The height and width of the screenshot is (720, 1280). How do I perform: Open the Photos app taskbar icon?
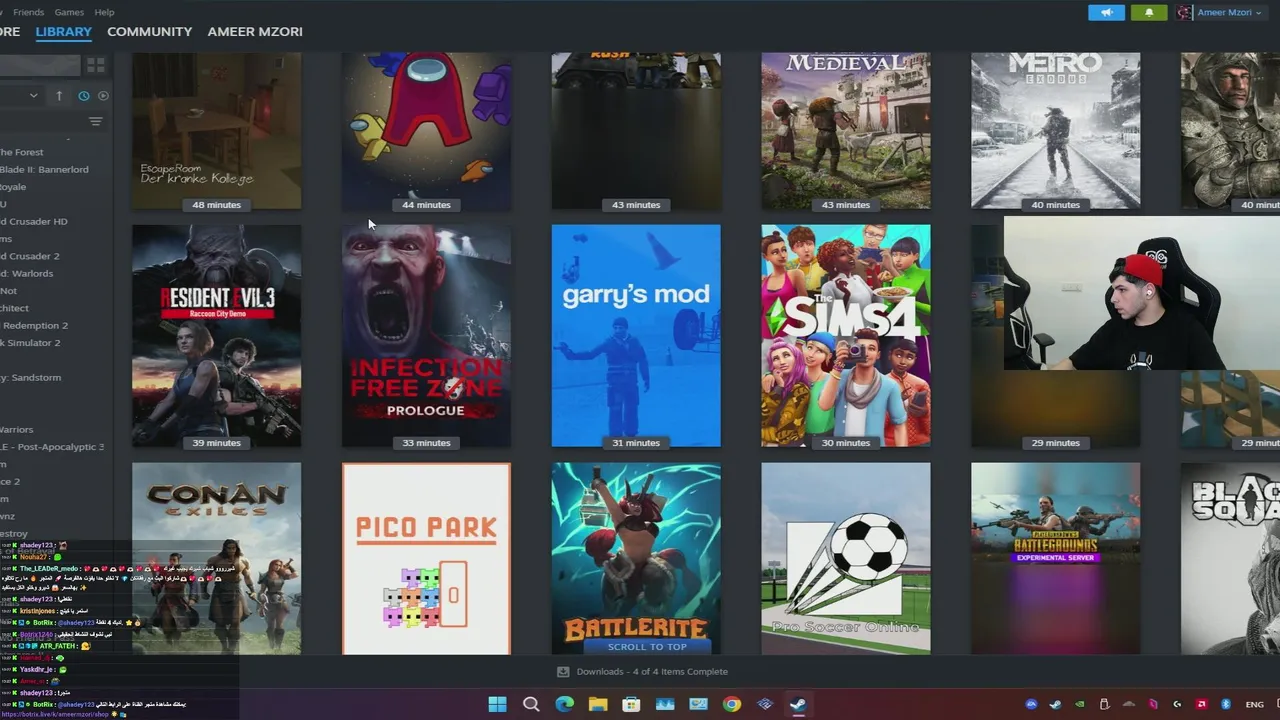point(665,704)
